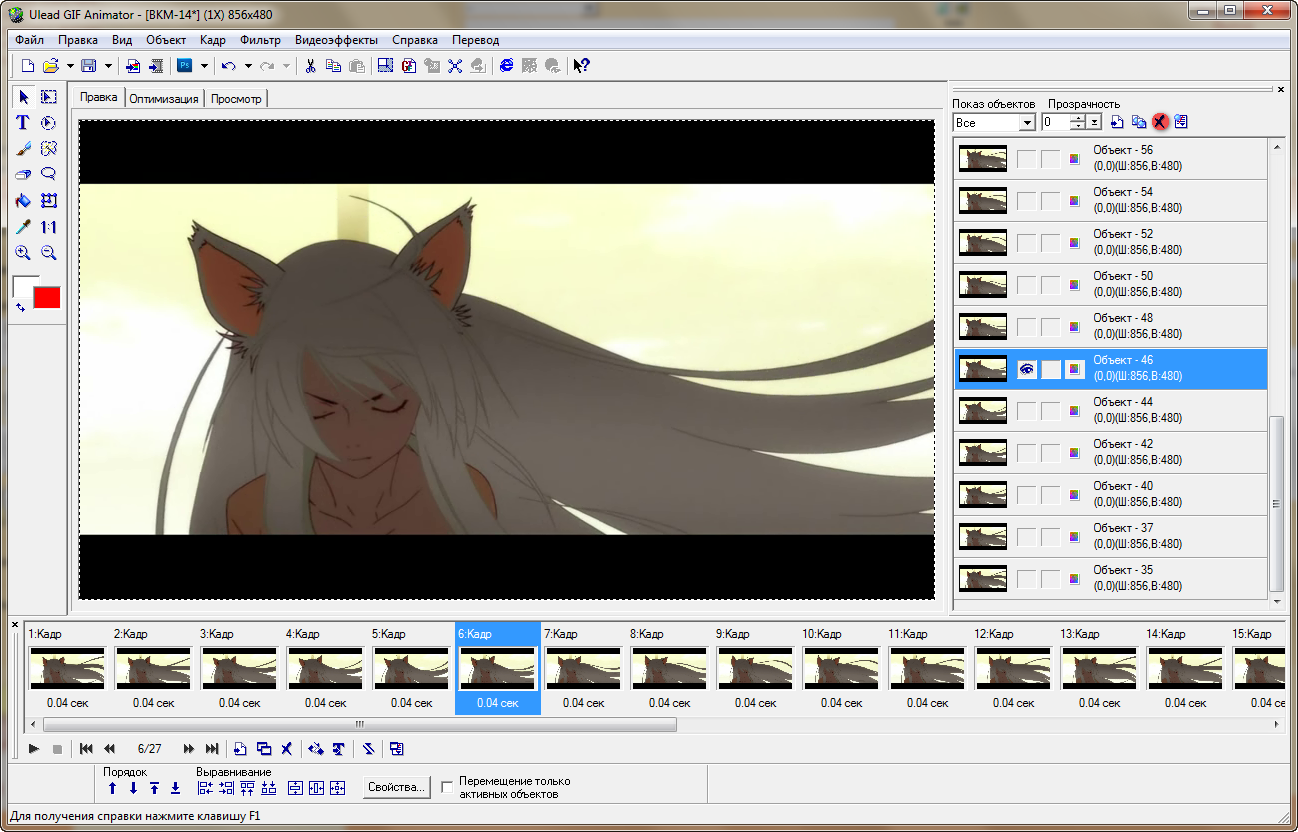This screenshot has height=832, width=1298.
Task: Click the context help arrow-question icon
Action: tap(581, 66)
